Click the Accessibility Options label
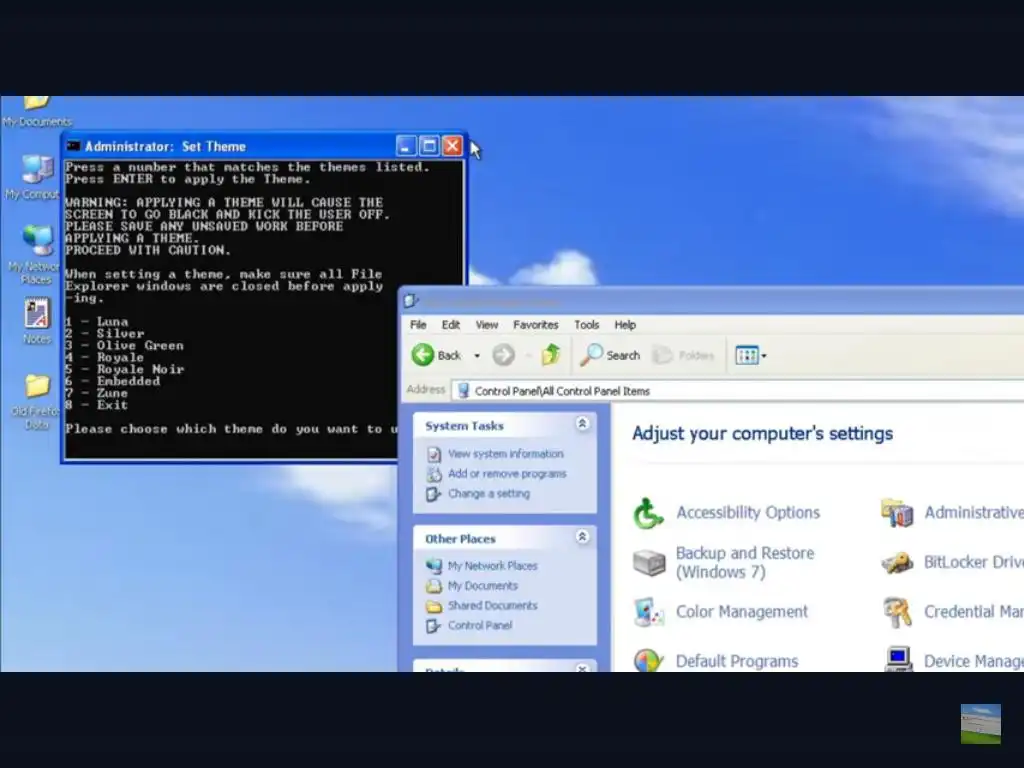Screen dimensions: 1024x768 click(748, 513)
